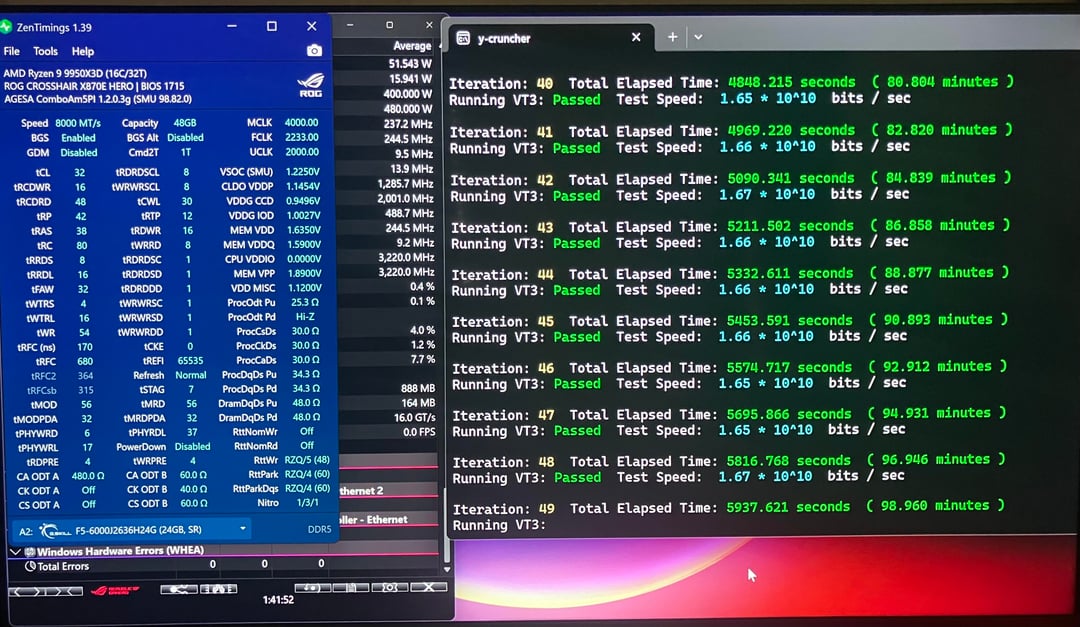1080x627 pixels.
Task: Click the Nitro value 1/3/1
Action: tap(307, 503)
